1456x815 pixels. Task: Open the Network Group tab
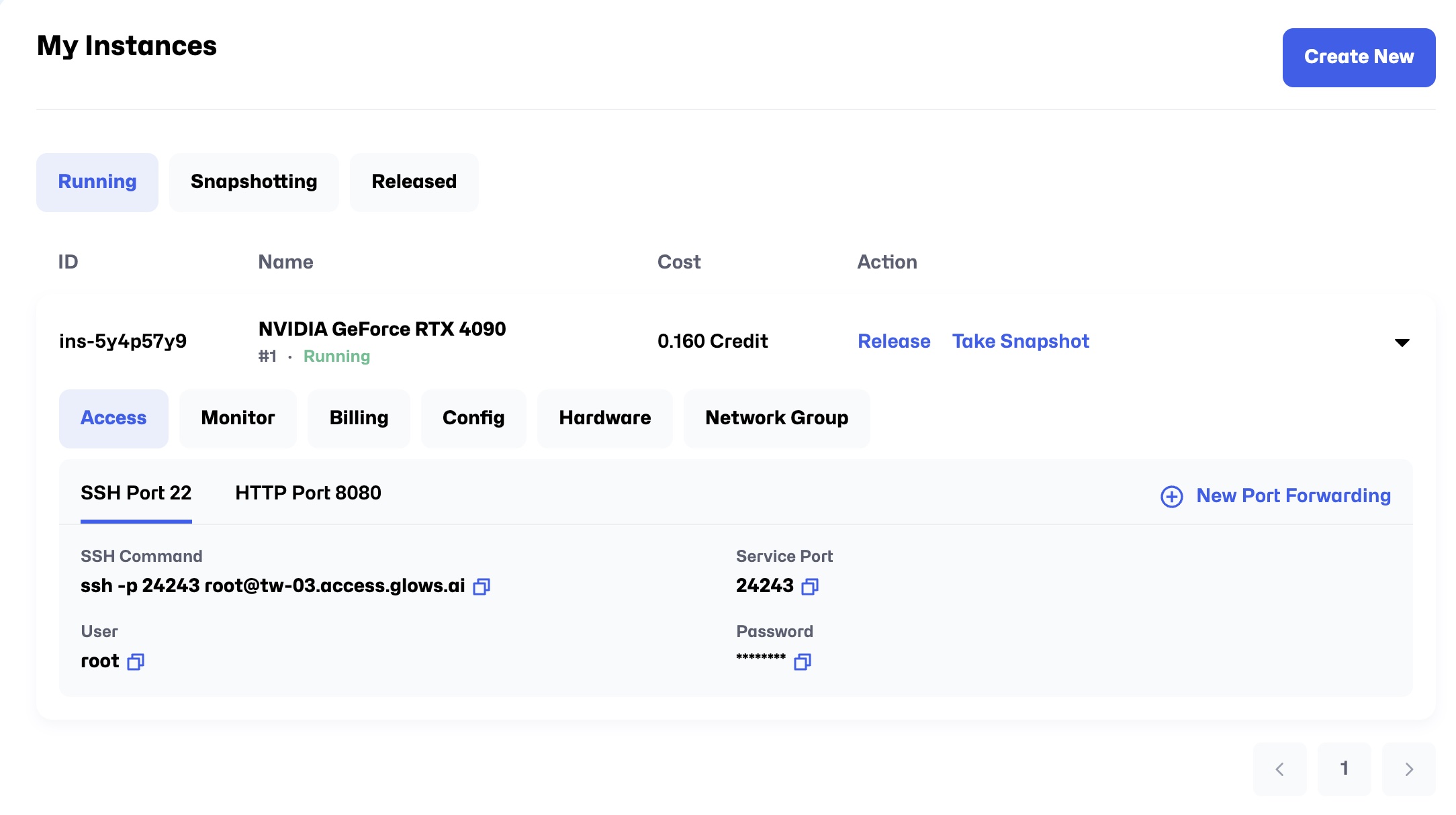click(x=776, y=418)
